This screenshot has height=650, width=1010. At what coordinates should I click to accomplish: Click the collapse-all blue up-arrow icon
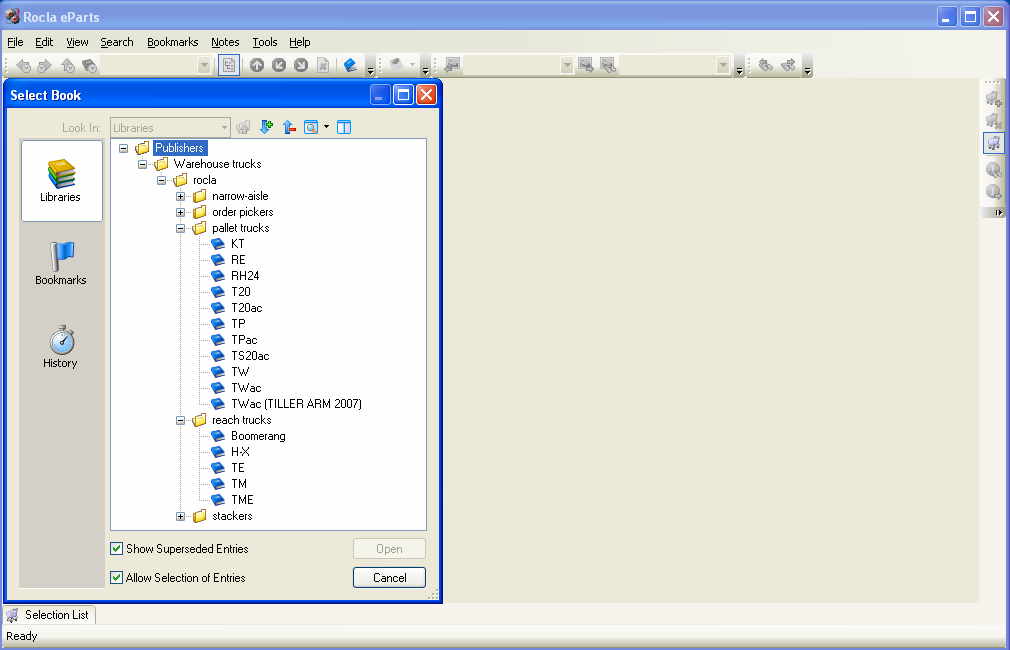(289, 127)
